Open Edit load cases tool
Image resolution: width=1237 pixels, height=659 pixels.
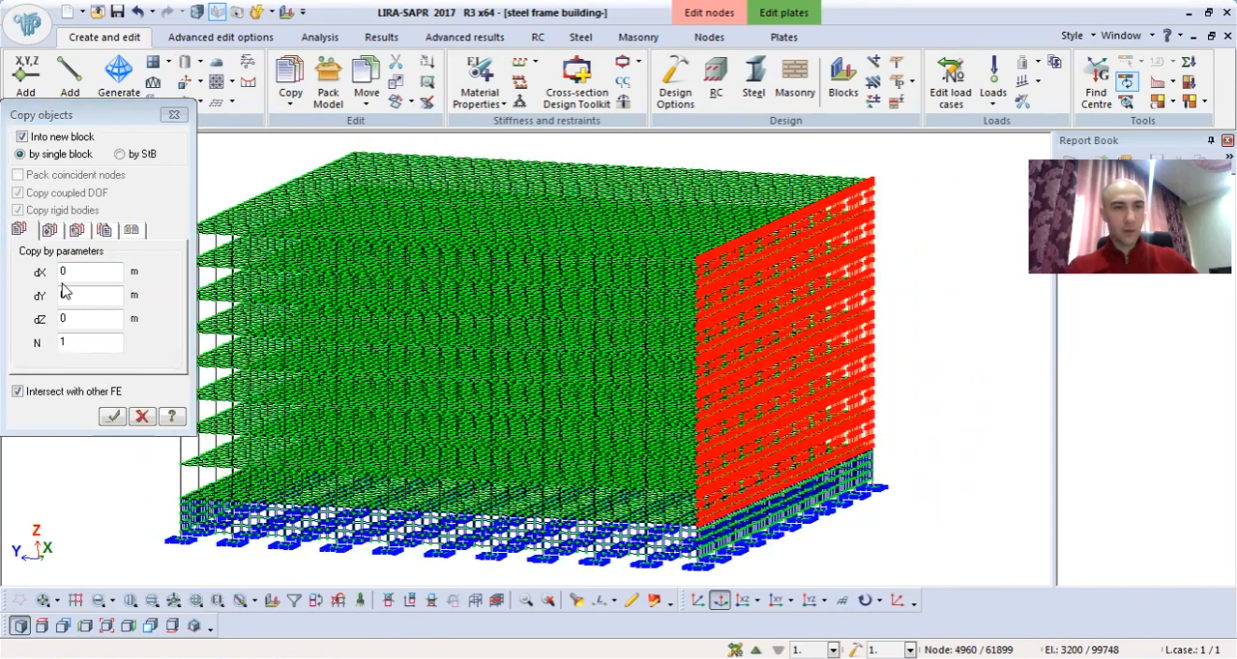pos(950,71)
